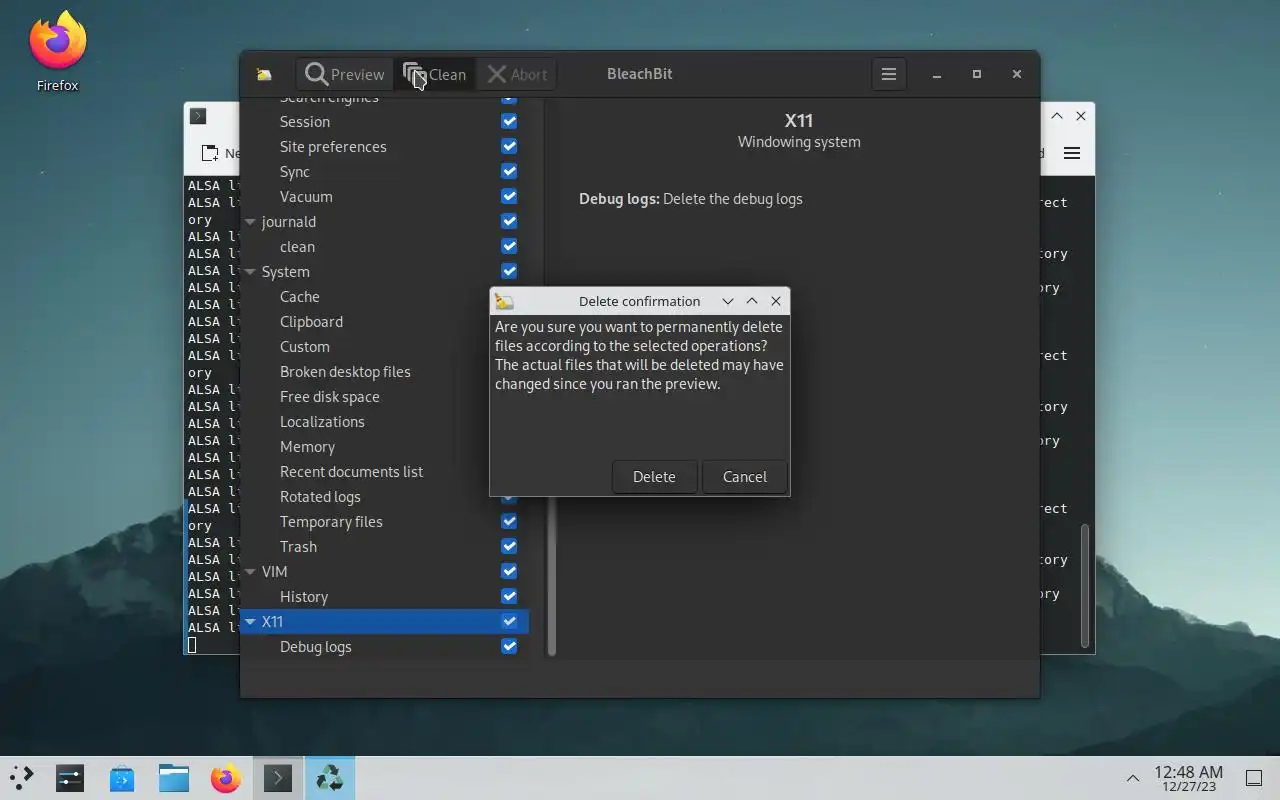The height and width of the screenshot is (800, 1280).
Task: Toggle the VIM History checkbox
Action: 509,596
